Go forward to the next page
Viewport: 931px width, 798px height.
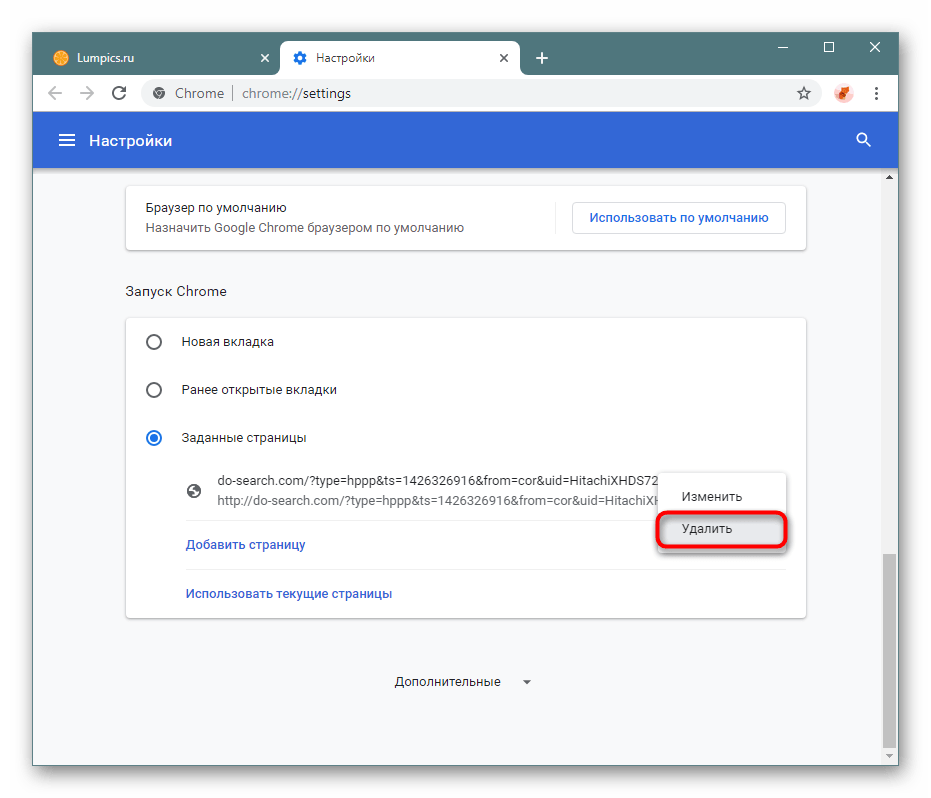(x=87, y=93)
